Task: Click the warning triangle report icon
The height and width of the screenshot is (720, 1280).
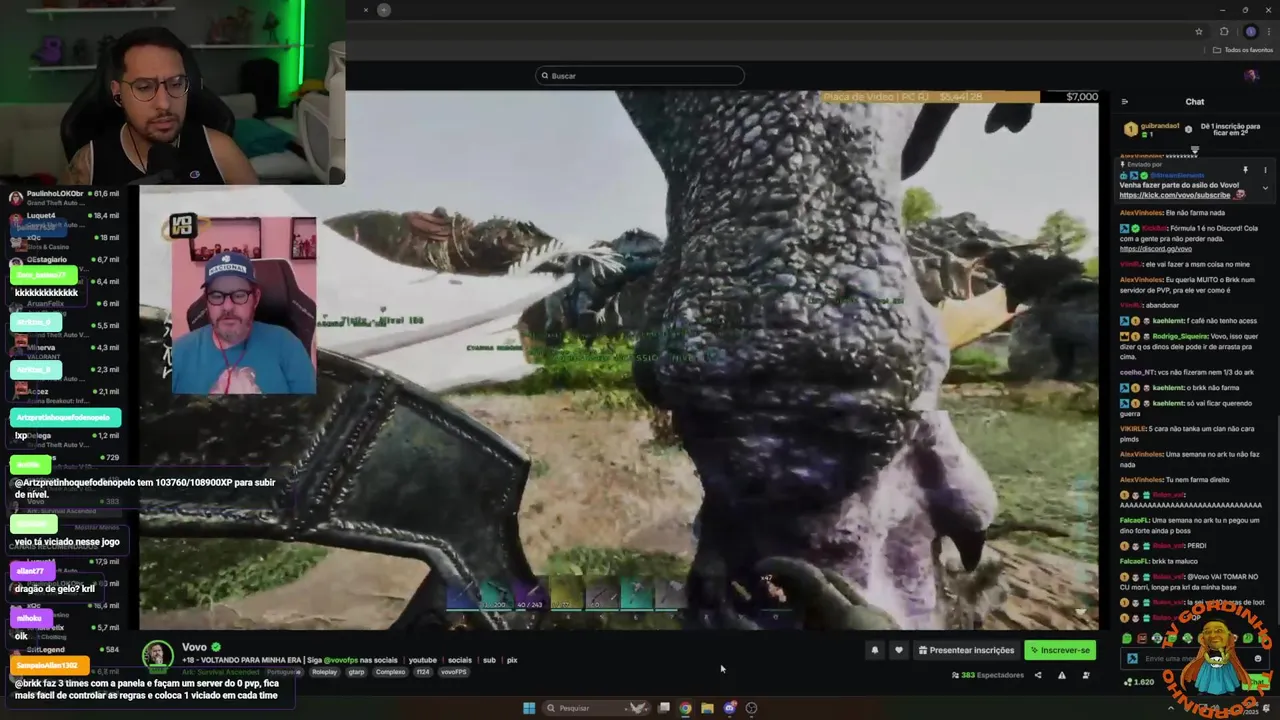Action: click(1061, 675)
